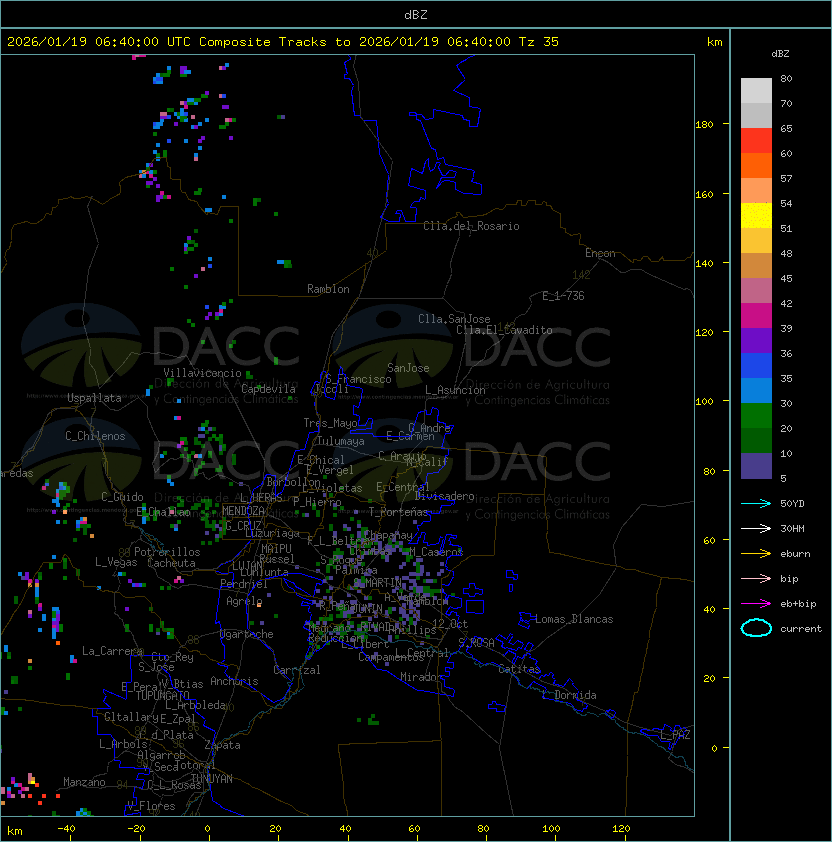This screenshot has width=832, height=842.
Task: Click the yellow eburn arrow in legend
Action: [x=756, y=553]
